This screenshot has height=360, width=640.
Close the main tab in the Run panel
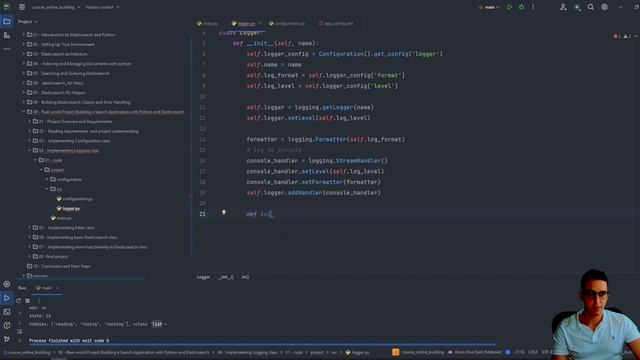[x=57, y=288]
